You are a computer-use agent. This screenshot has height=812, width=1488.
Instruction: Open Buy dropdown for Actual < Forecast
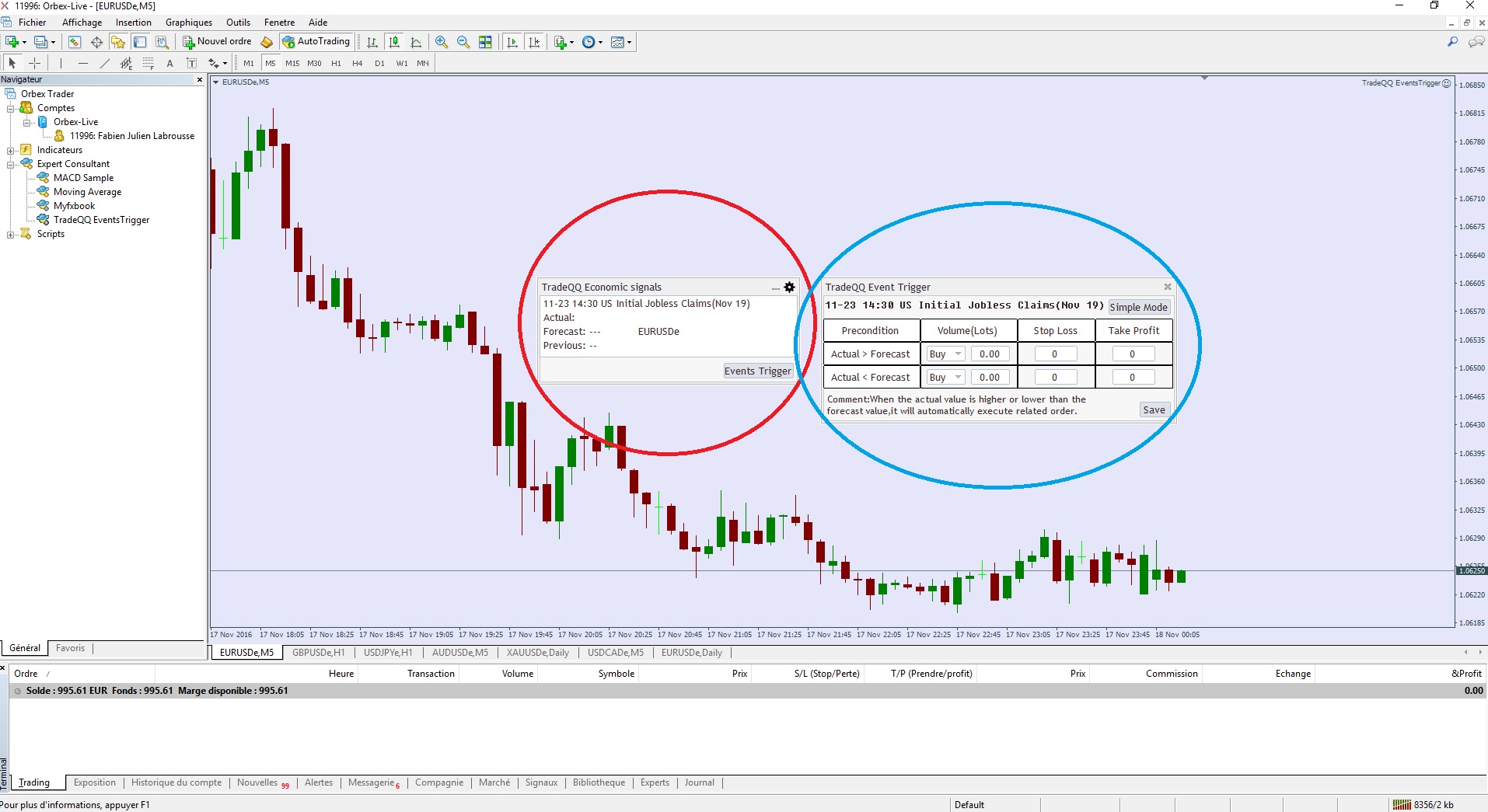click(945, 378)
